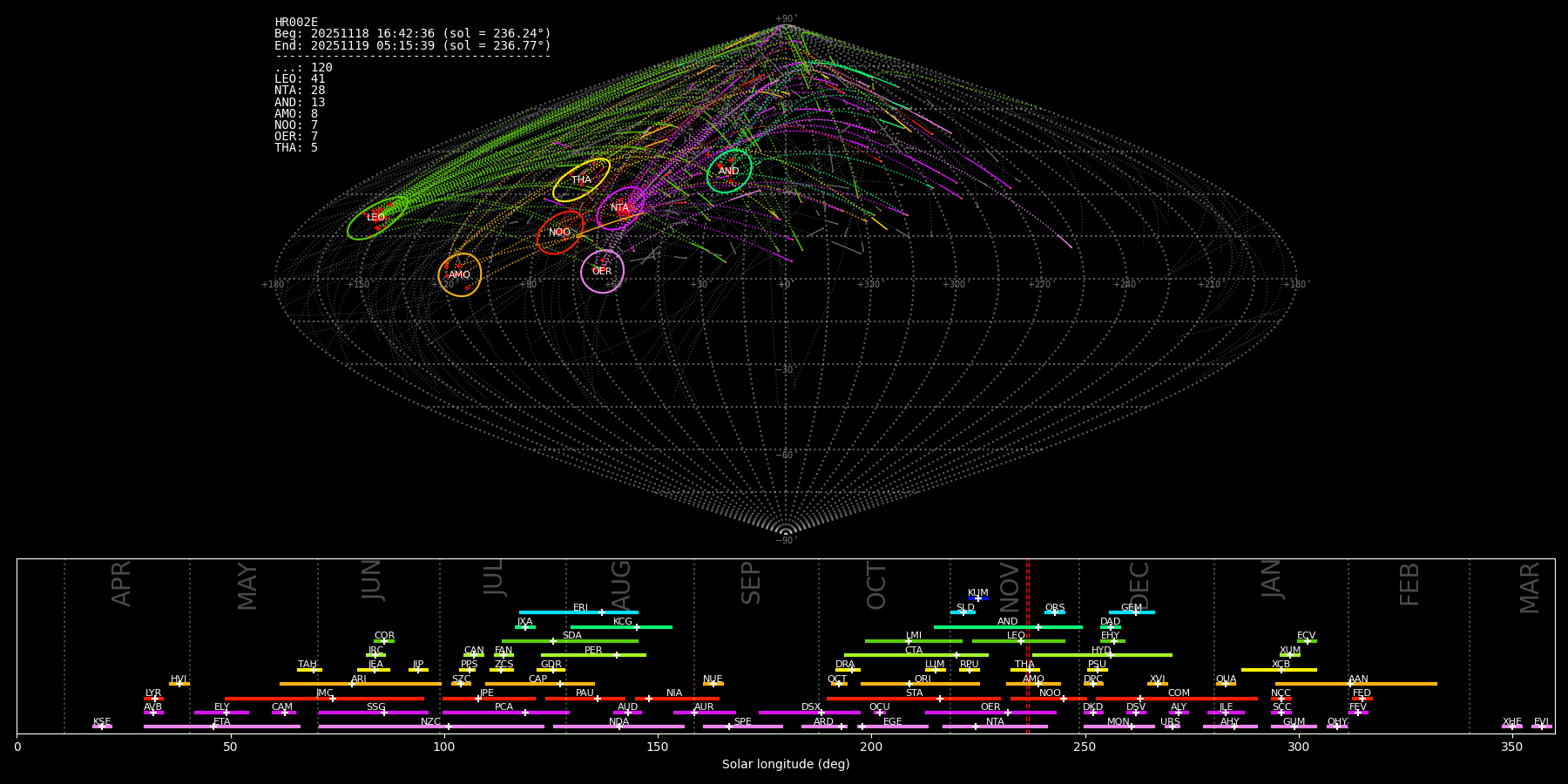This screenshot has width=1568, height=784.
Task: Select the 'NTA: 28' legend count
Action: point(300,91)
